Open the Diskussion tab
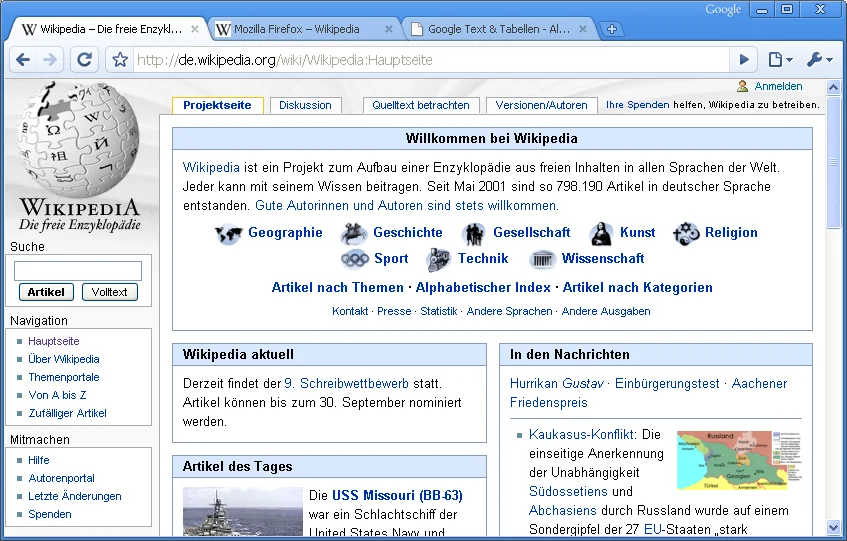This screenshot has height=541, width=847. click(x=305, y=105)
